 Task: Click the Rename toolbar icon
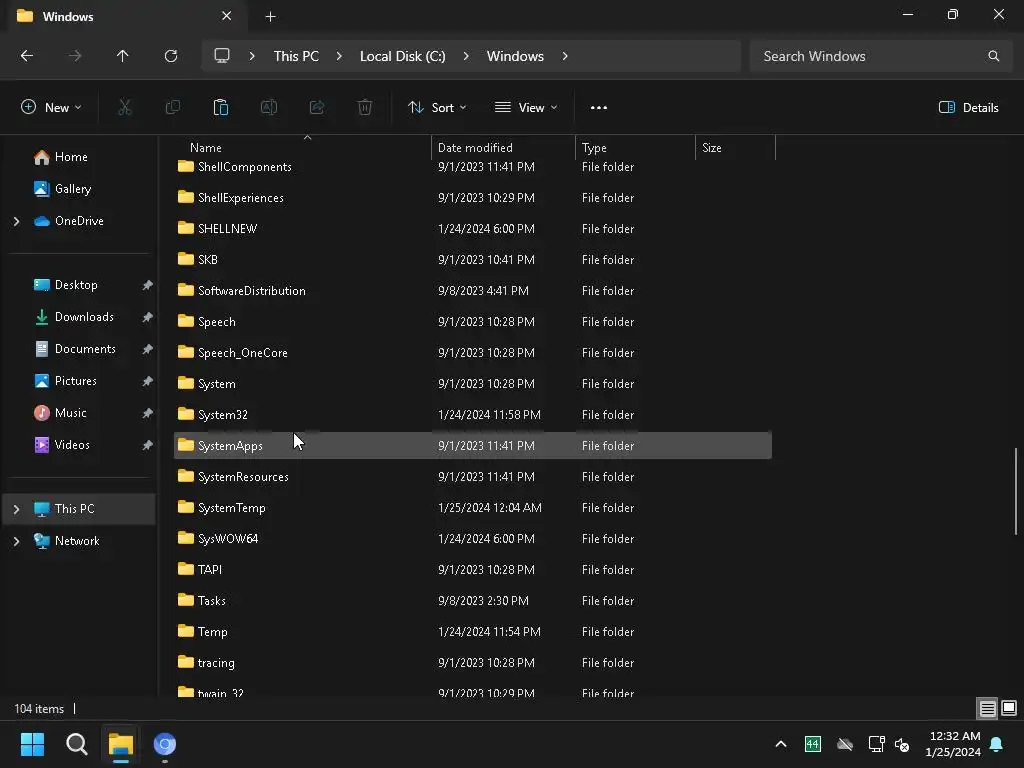[269, 108]
